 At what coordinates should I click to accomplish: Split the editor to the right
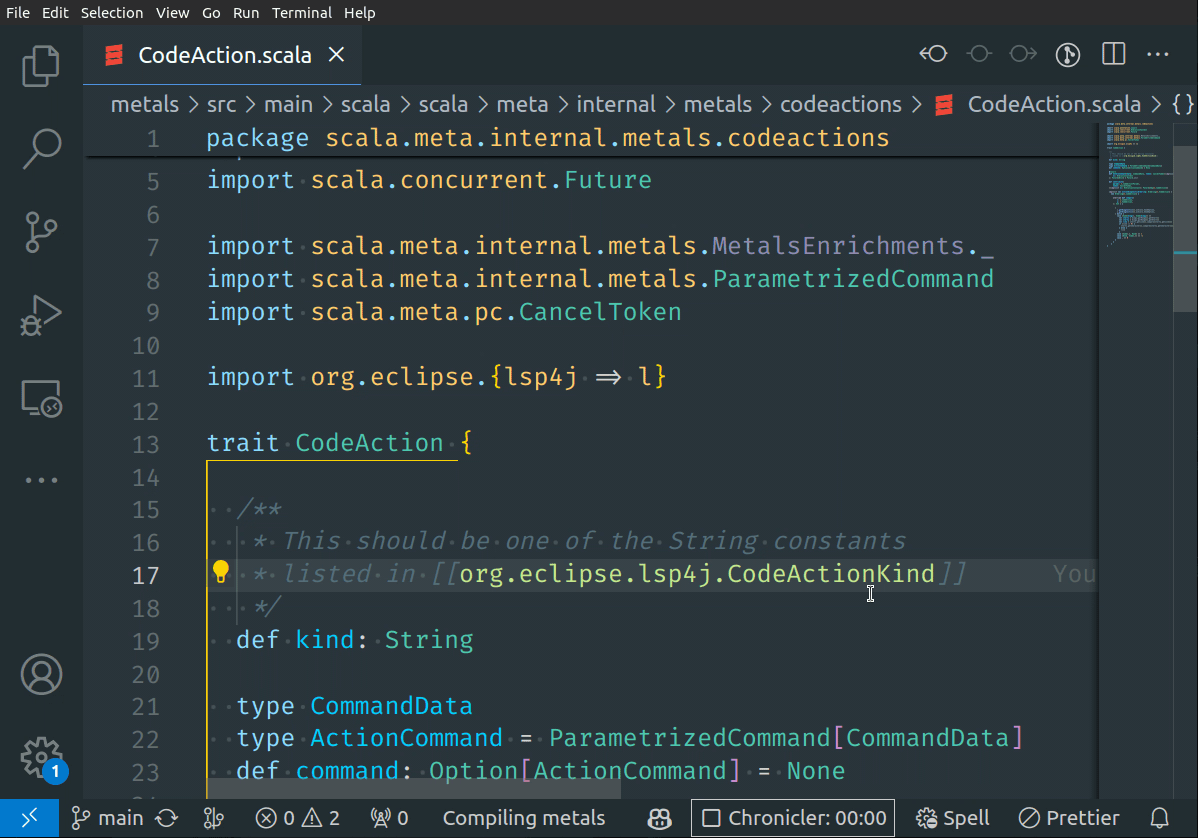[1113, 54]
